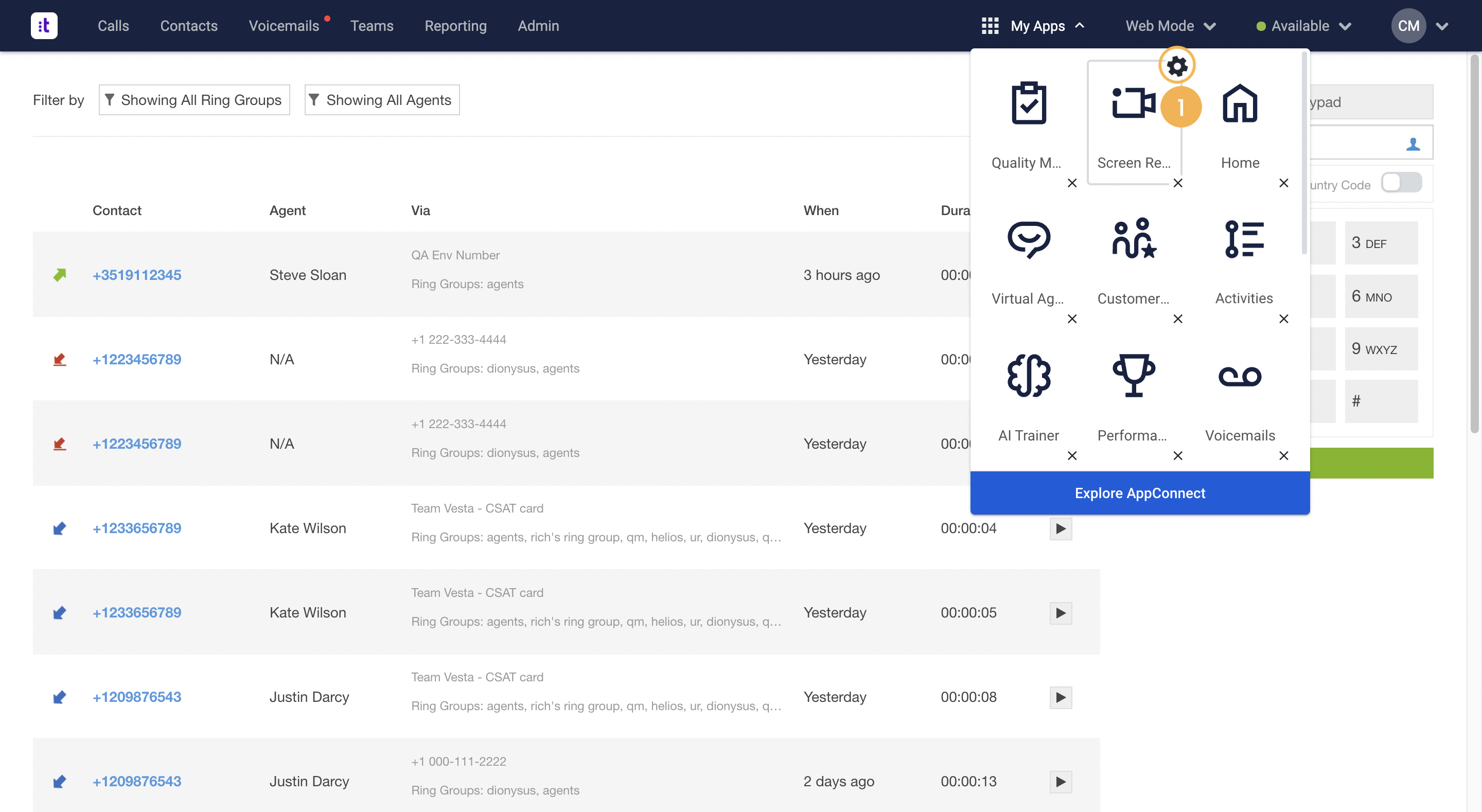1482x812 pixels.
Task: Remove Activities app from My Apps
Action: coord(1283,319)
